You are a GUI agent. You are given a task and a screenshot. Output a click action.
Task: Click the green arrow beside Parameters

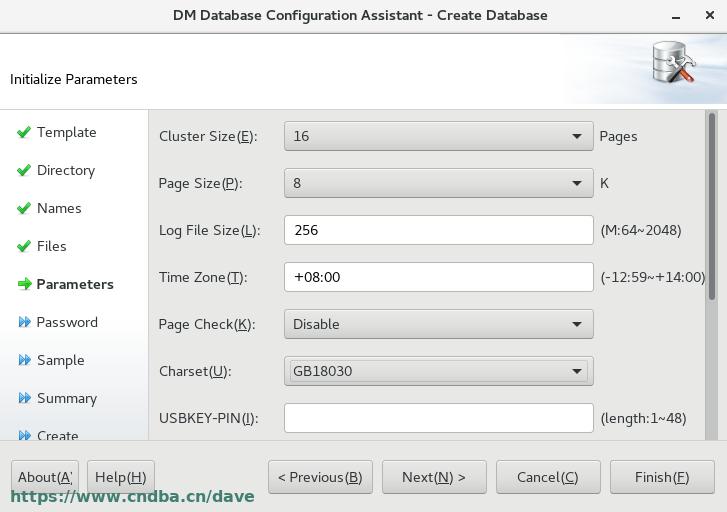tap(25, 284)
